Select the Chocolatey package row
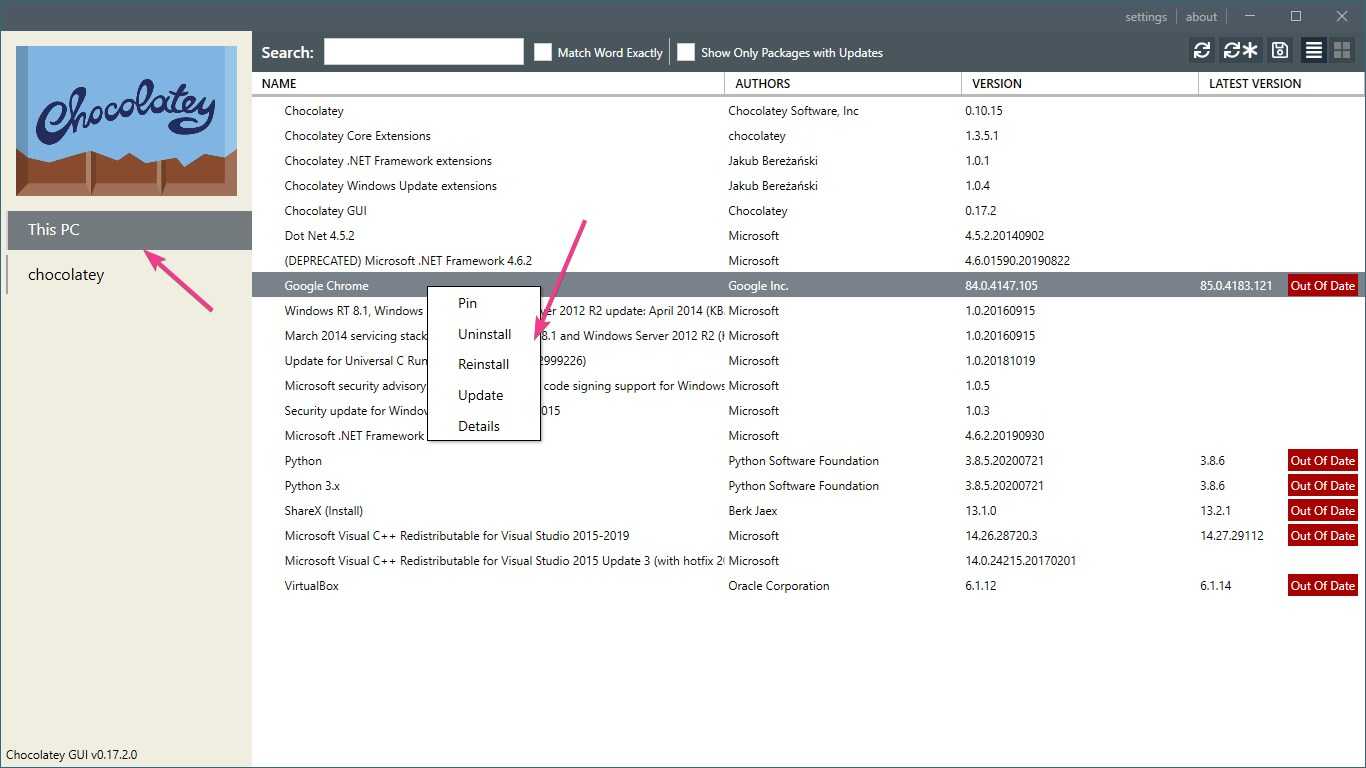Viewport: 1366px width, 768px height. 808,111
